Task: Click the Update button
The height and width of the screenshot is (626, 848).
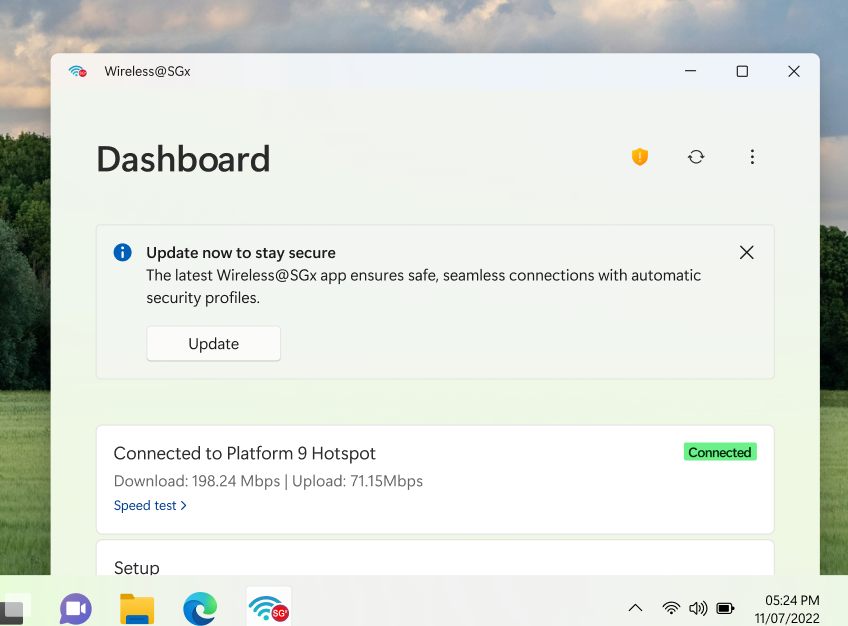Action: coord(214,343)
